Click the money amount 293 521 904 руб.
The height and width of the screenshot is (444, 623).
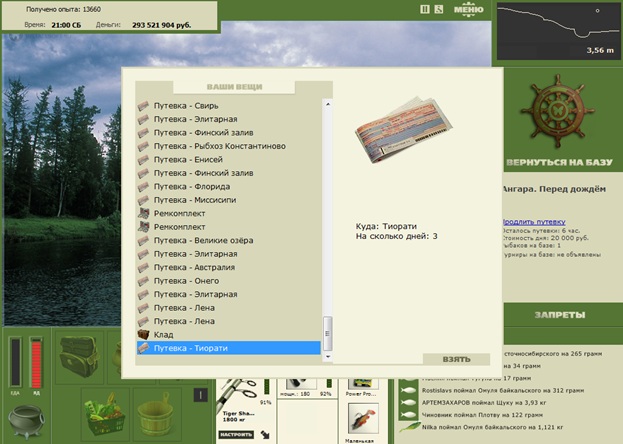(162, 25)
